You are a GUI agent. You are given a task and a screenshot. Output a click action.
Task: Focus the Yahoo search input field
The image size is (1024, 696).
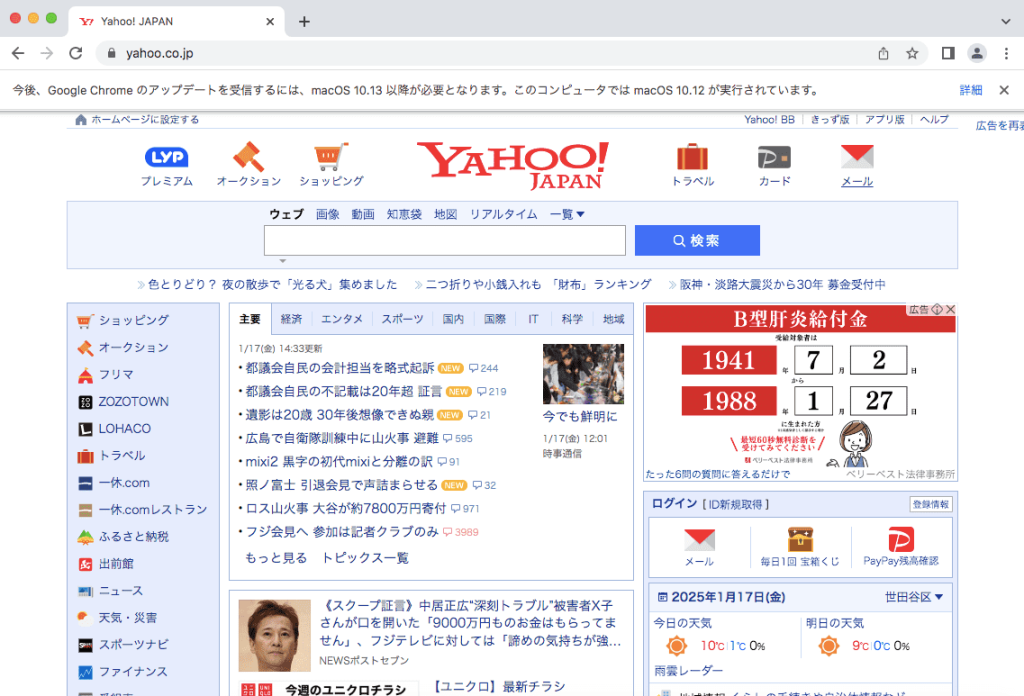445,240
